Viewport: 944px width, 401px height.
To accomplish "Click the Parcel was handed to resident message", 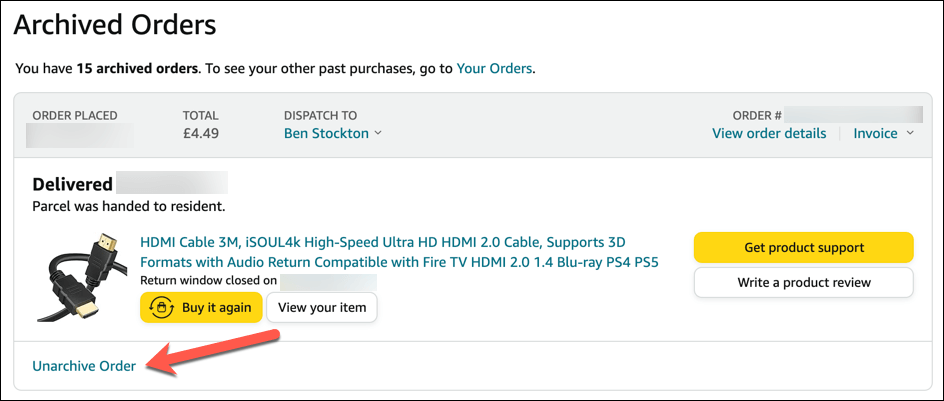I will click(129, 206).
